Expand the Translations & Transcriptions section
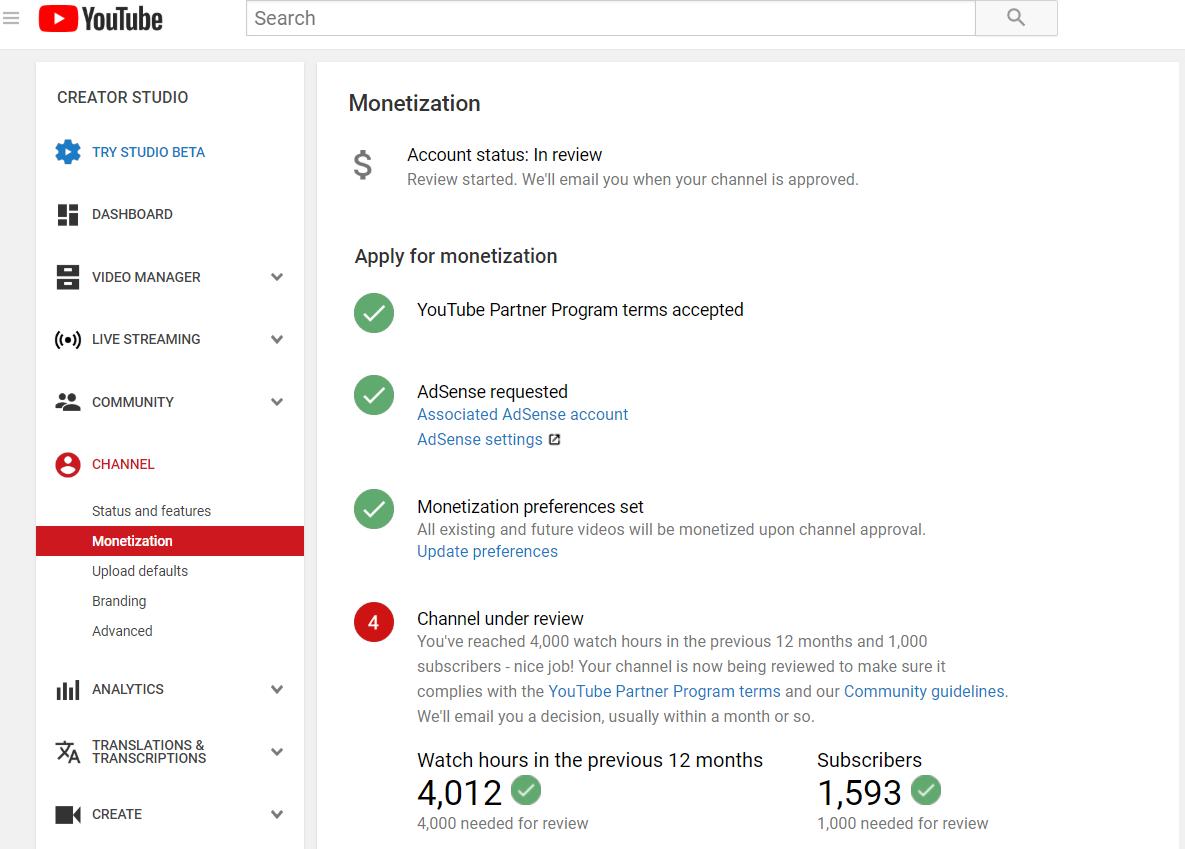 click(x=277, y=751)
